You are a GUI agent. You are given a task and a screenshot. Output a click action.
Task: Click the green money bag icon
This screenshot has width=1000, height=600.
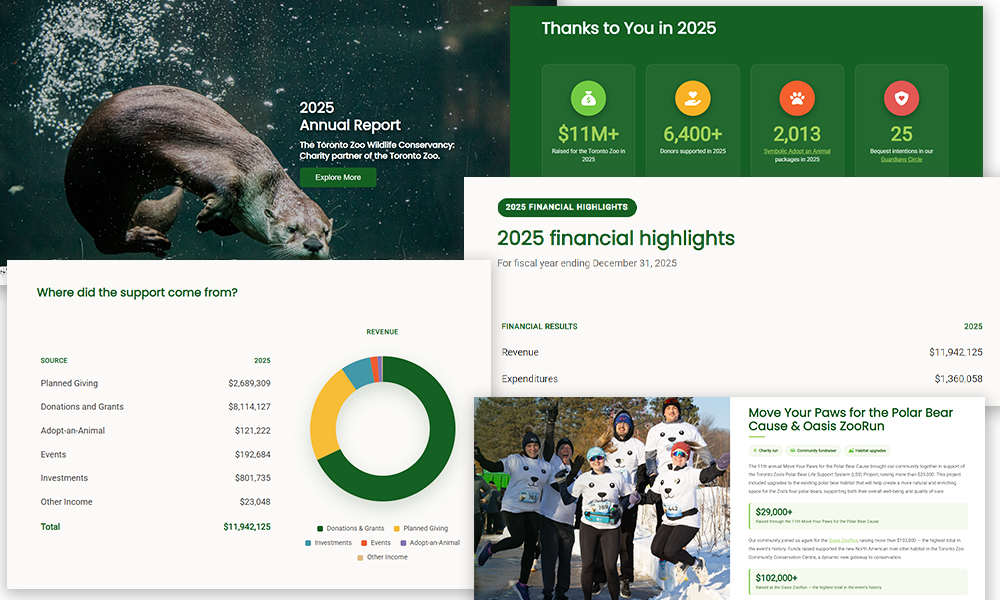click(588, 98)
